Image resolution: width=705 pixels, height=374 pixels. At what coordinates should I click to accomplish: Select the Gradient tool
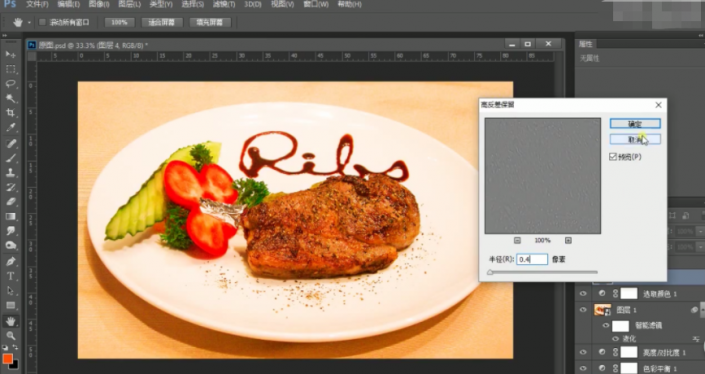10,217
